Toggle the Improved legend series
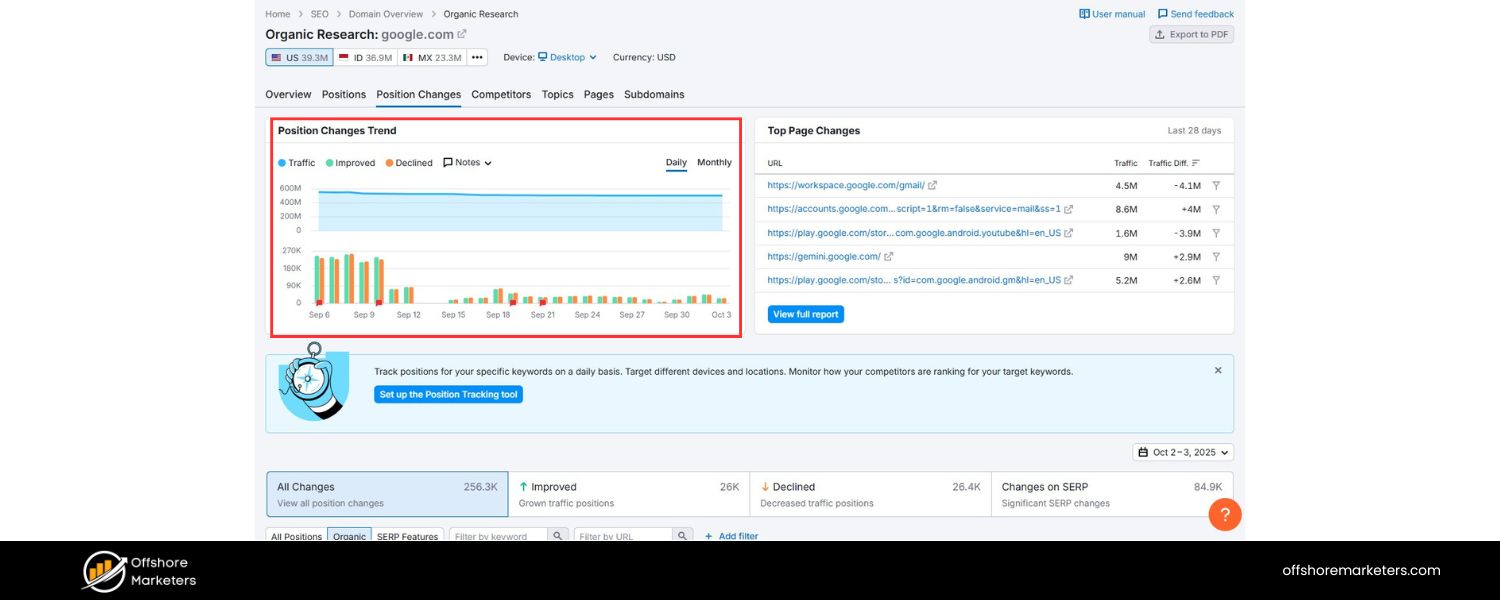 pos(350,163)
